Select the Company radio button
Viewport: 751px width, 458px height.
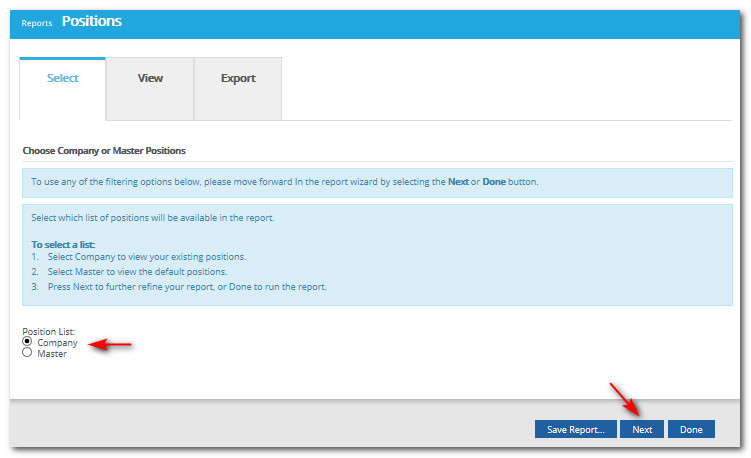pyautogui.click(x=27, y=342)
